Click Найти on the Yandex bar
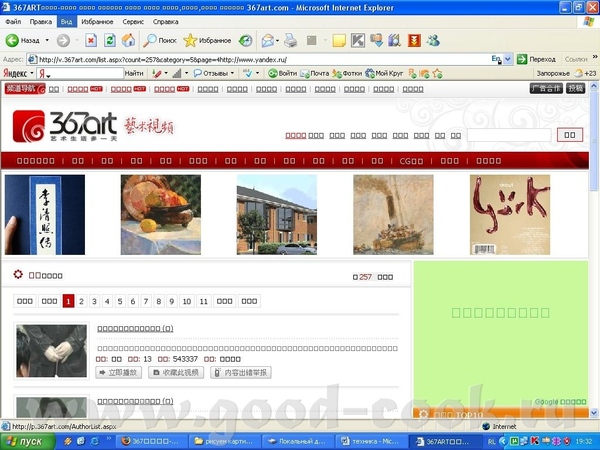This screenshot has width=600, height=450. coord(134,73)
